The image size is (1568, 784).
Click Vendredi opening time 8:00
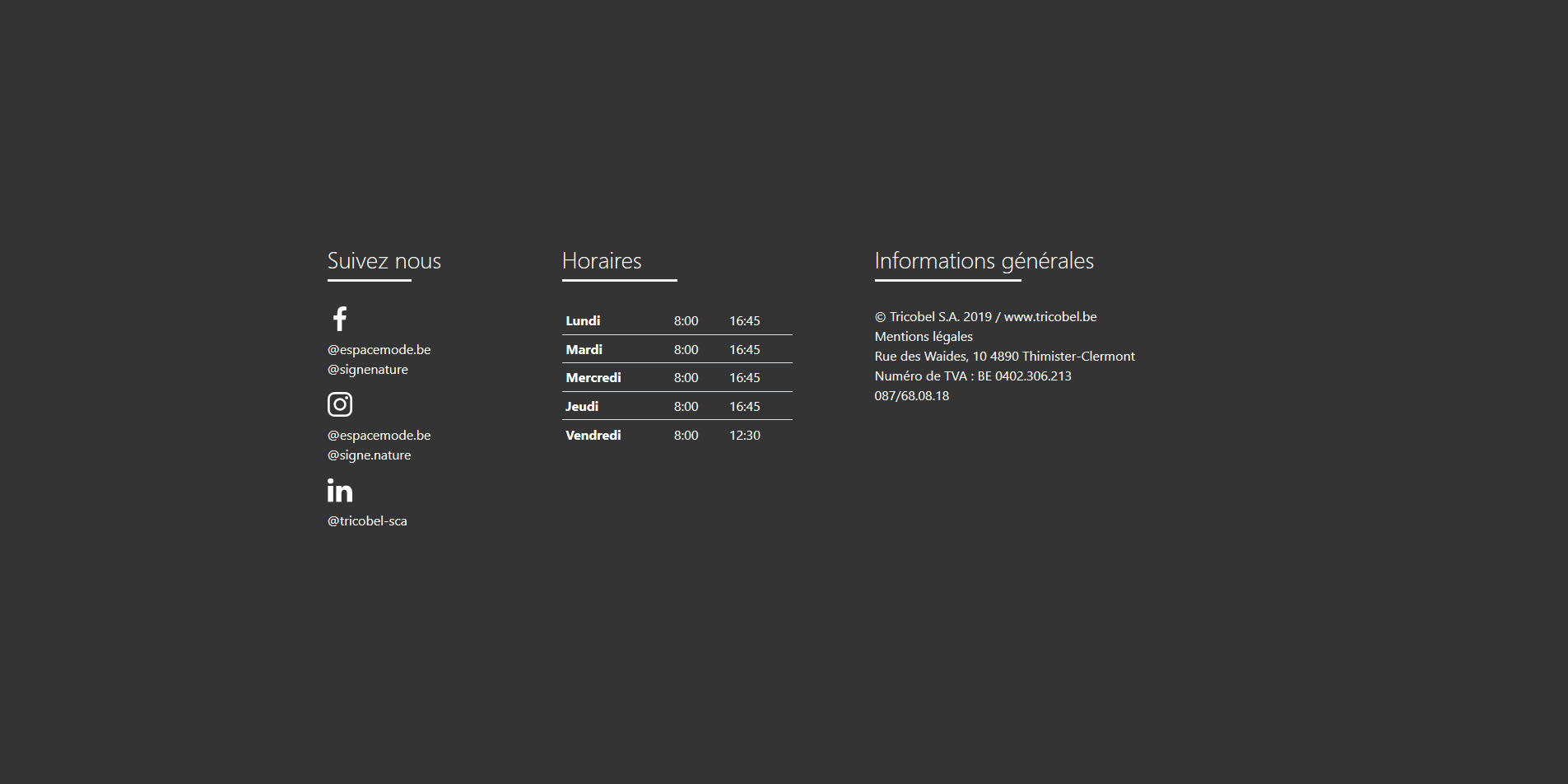(686, 435)
